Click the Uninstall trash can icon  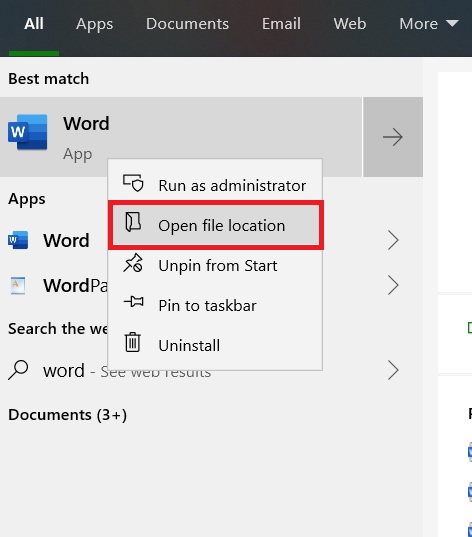pyautogui.click(x=133, y=342)
